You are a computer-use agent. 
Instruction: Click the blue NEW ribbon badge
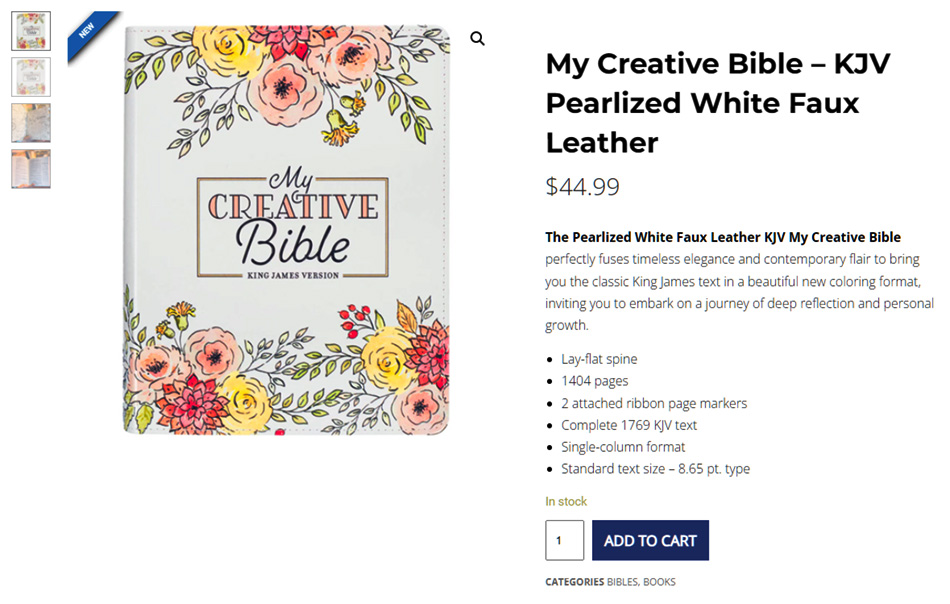point(88,32)
